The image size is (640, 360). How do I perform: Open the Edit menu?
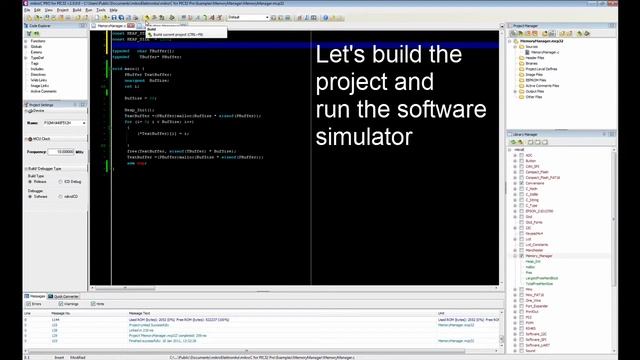click(37, 10)
